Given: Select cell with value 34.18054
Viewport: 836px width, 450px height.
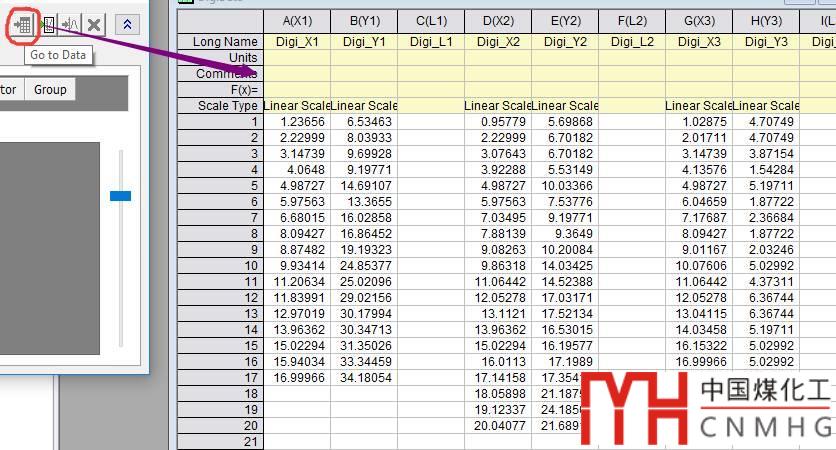Looking at the screenshot, I should 365,377.
